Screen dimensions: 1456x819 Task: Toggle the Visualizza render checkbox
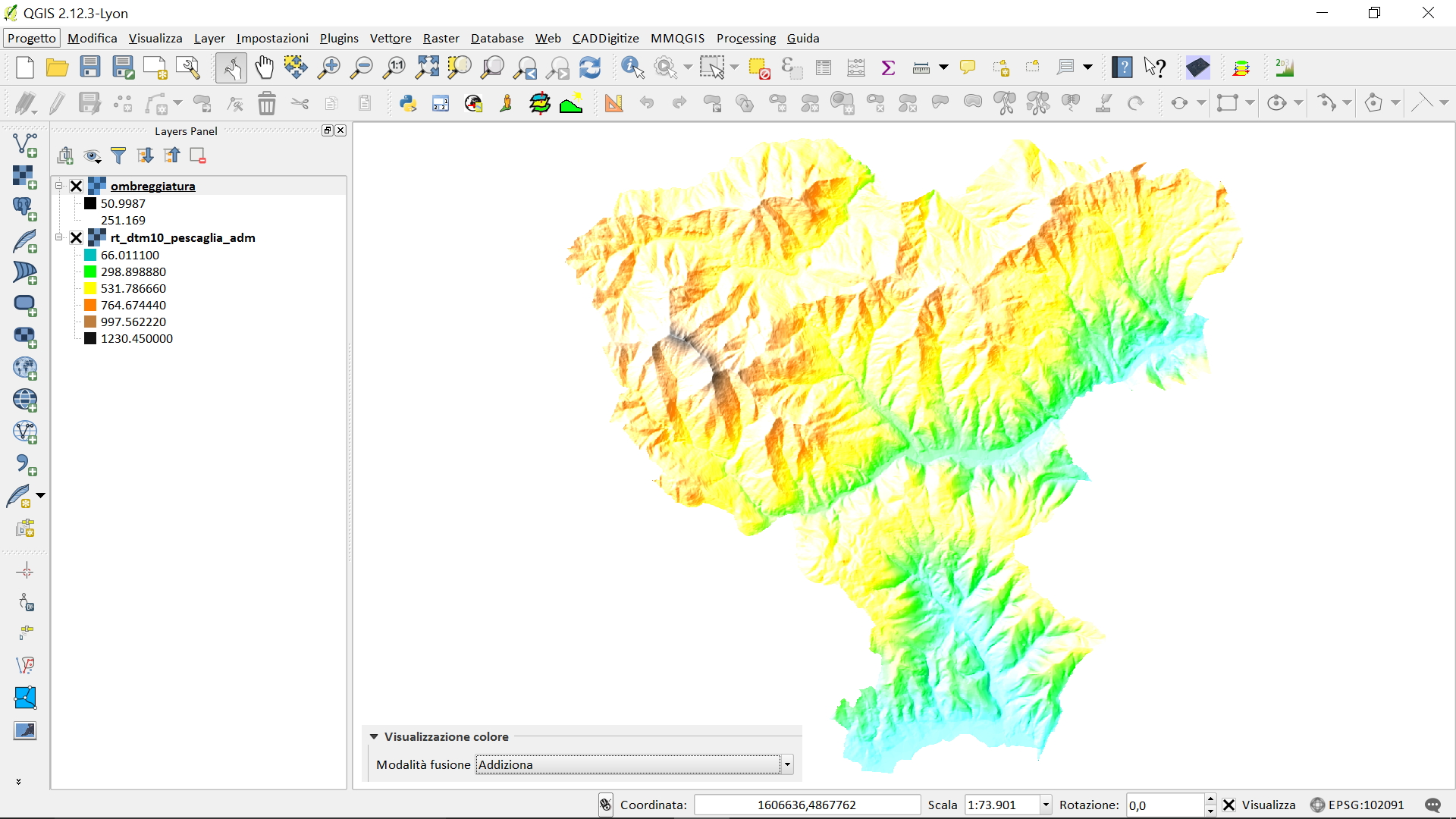1229,805
